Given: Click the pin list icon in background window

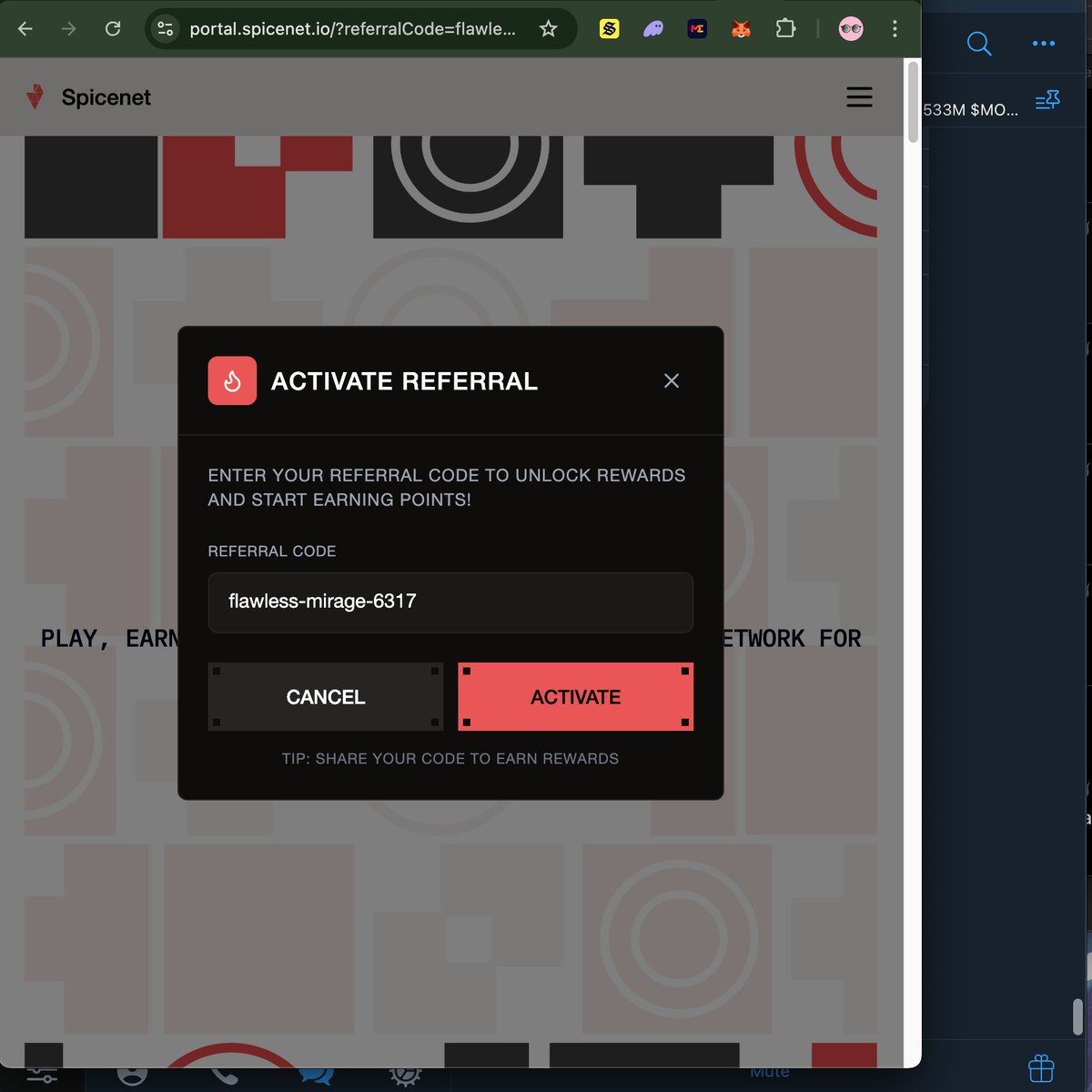Looking at the screenshot, I should (x=1047, y=100).
